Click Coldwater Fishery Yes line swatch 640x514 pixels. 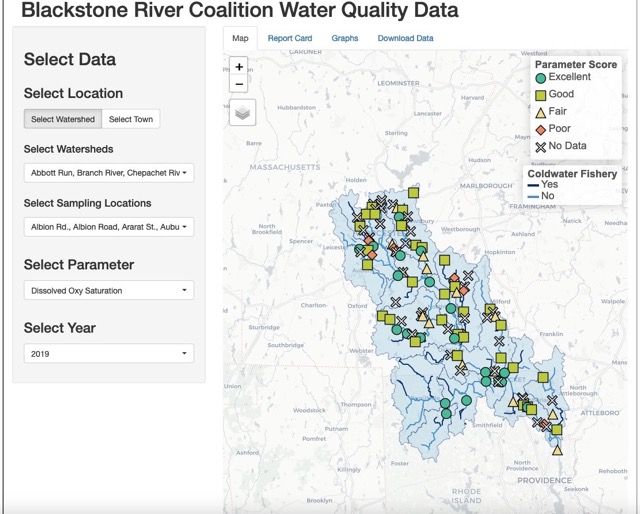click(533, 185)
